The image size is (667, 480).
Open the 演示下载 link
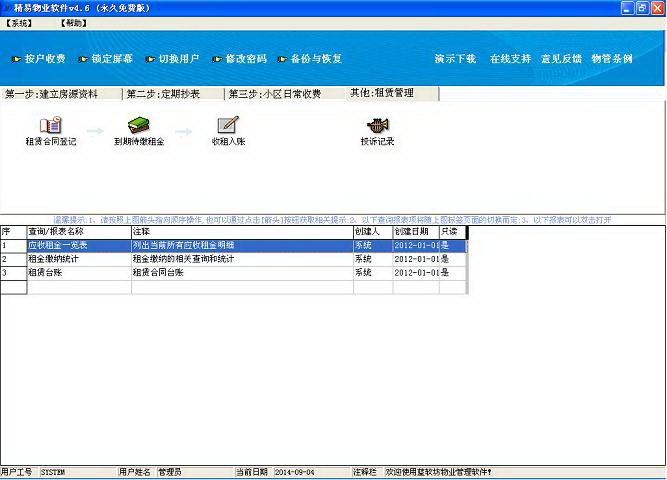pyautogui.click(x=455, y=59)
